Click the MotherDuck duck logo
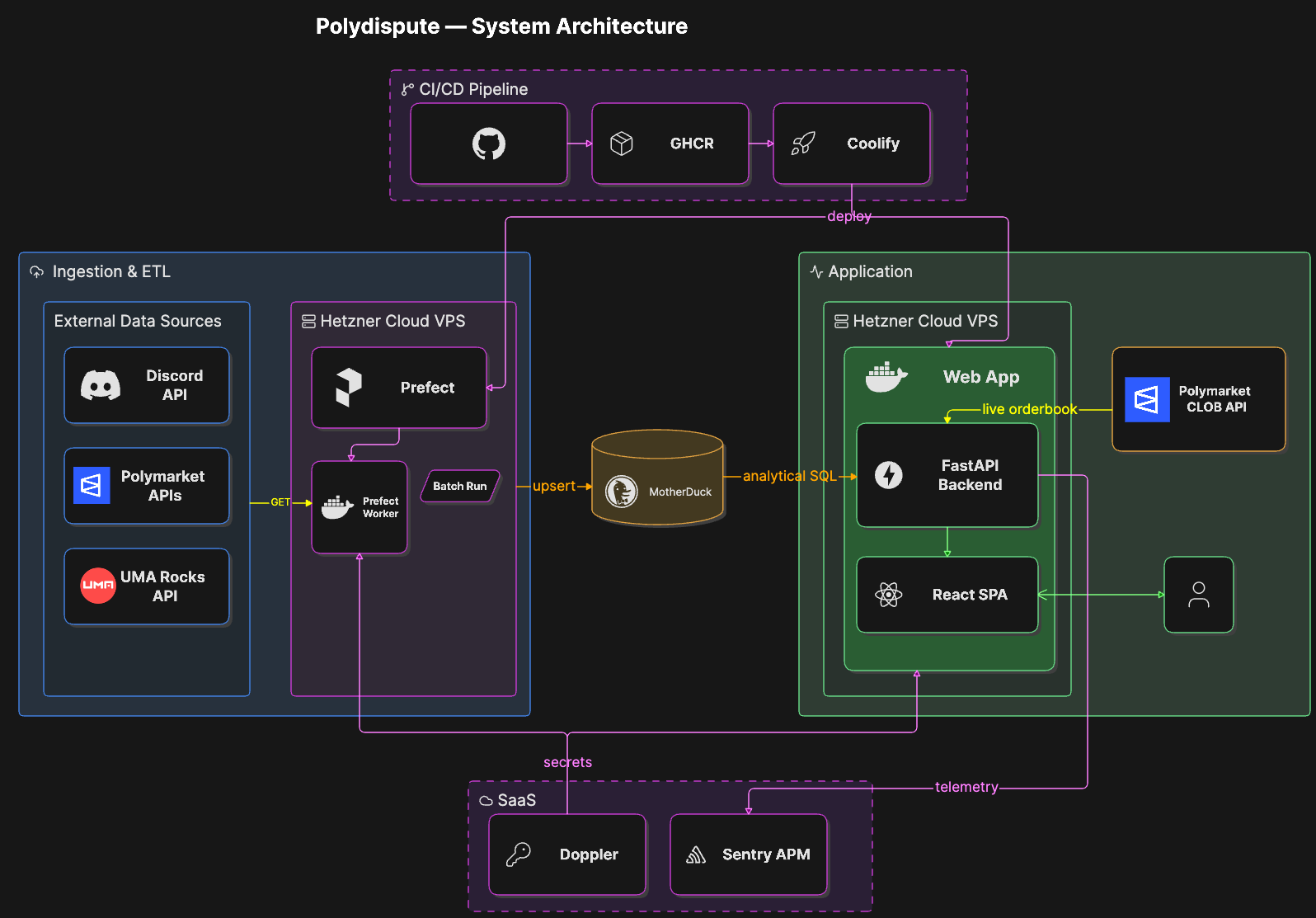1316x918 pixels. pos(622,492)
